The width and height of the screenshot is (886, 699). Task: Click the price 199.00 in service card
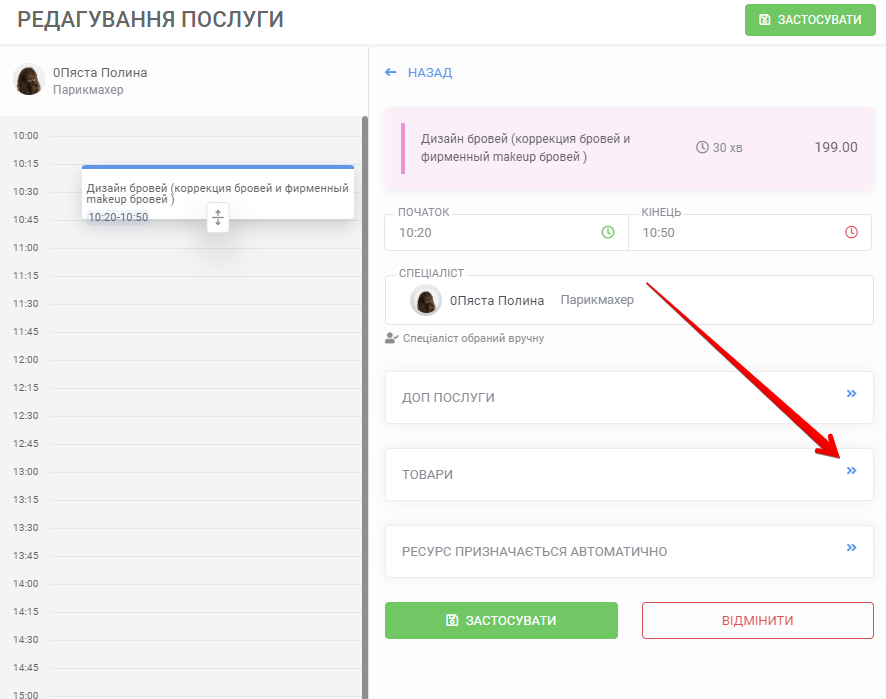pos(836,147)
